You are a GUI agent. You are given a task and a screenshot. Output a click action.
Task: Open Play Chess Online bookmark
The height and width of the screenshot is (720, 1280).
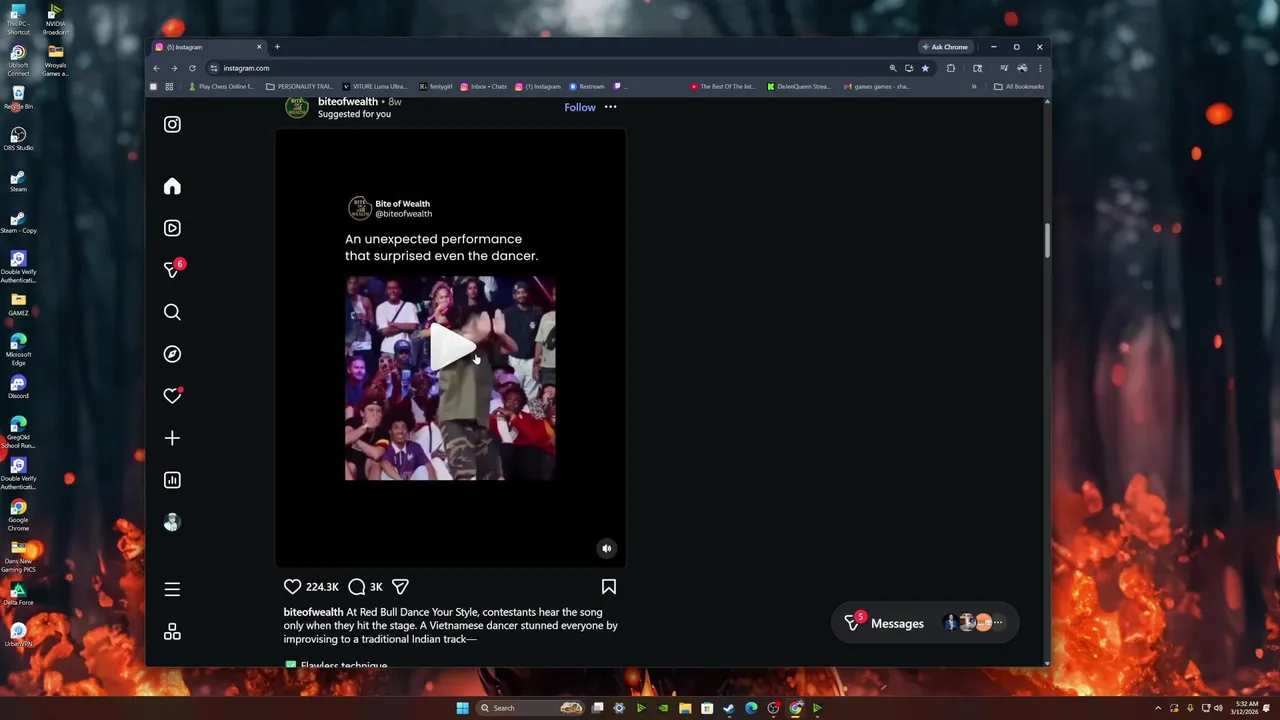click(x=220, y=87)
